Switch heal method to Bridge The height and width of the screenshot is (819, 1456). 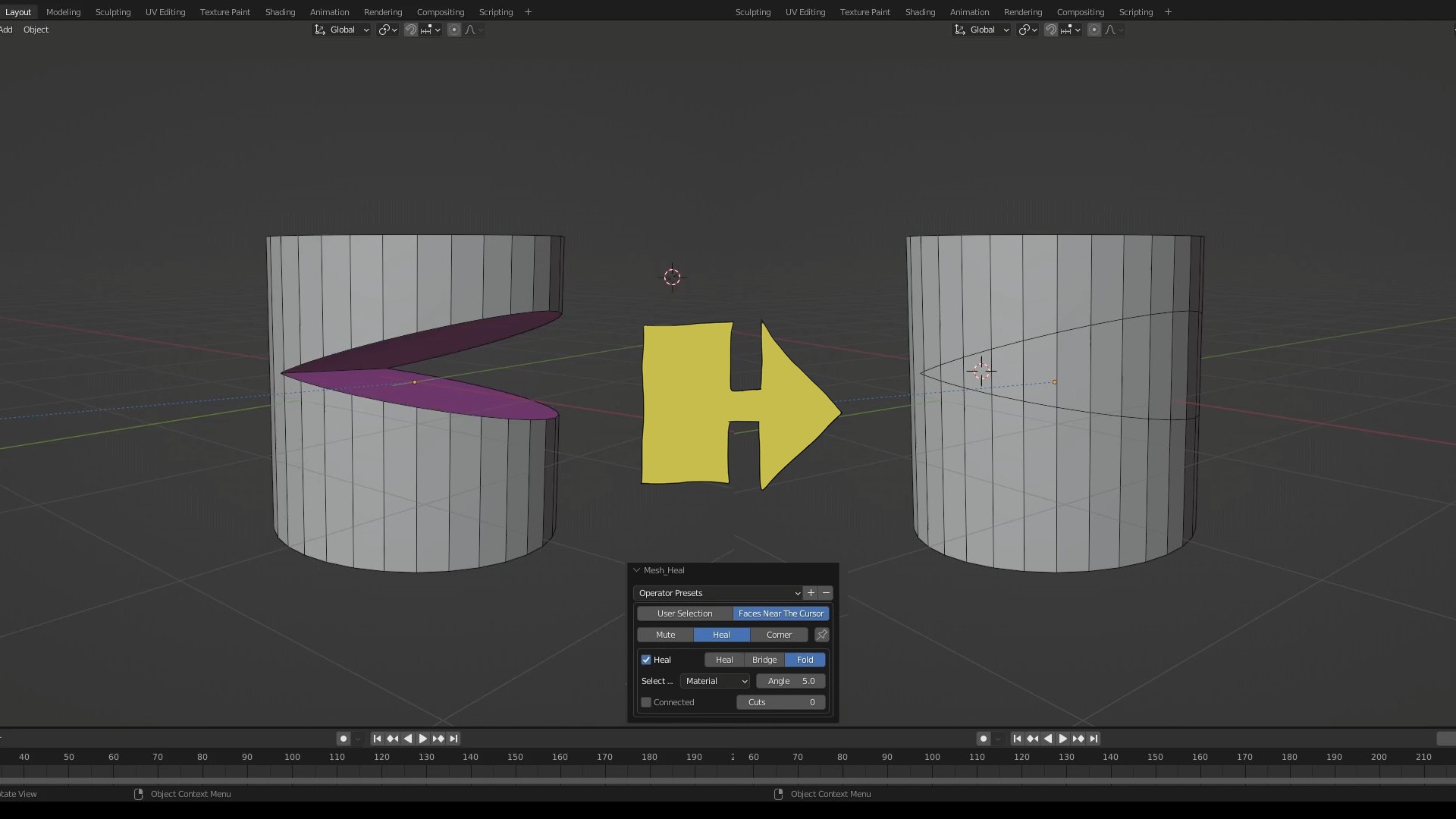pyautogui.click(x=764, y=660)
